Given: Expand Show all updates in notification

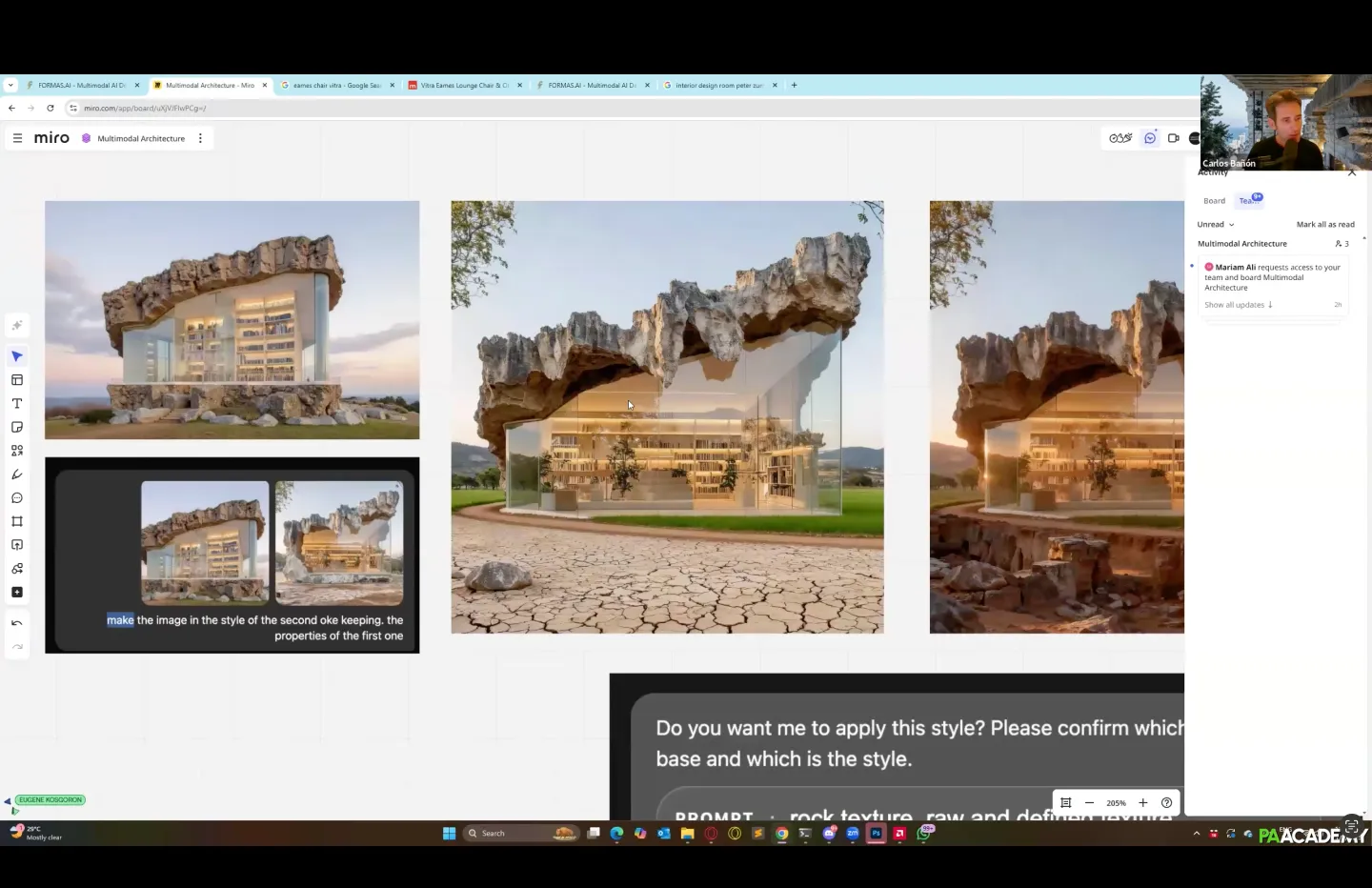Looking at the screenshot, I should (1238, 305).
